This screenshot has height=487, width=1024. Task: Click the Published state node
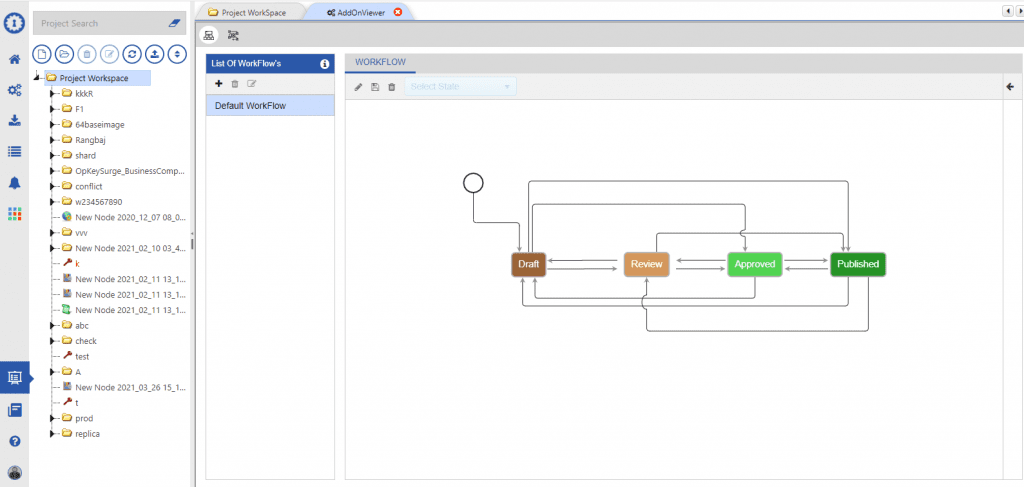[857, 264]
